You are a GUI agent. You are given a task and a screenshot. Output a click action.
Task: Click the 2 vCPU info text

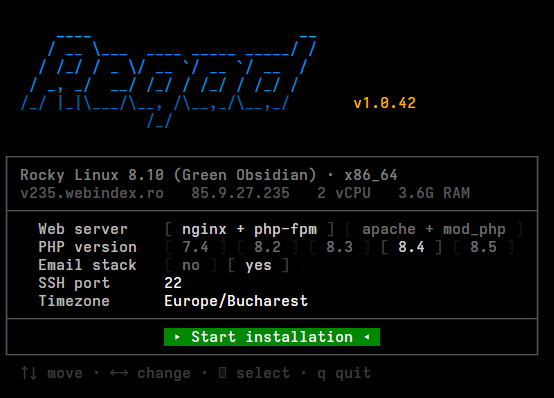pyautogui.click(x=344, y=193)
